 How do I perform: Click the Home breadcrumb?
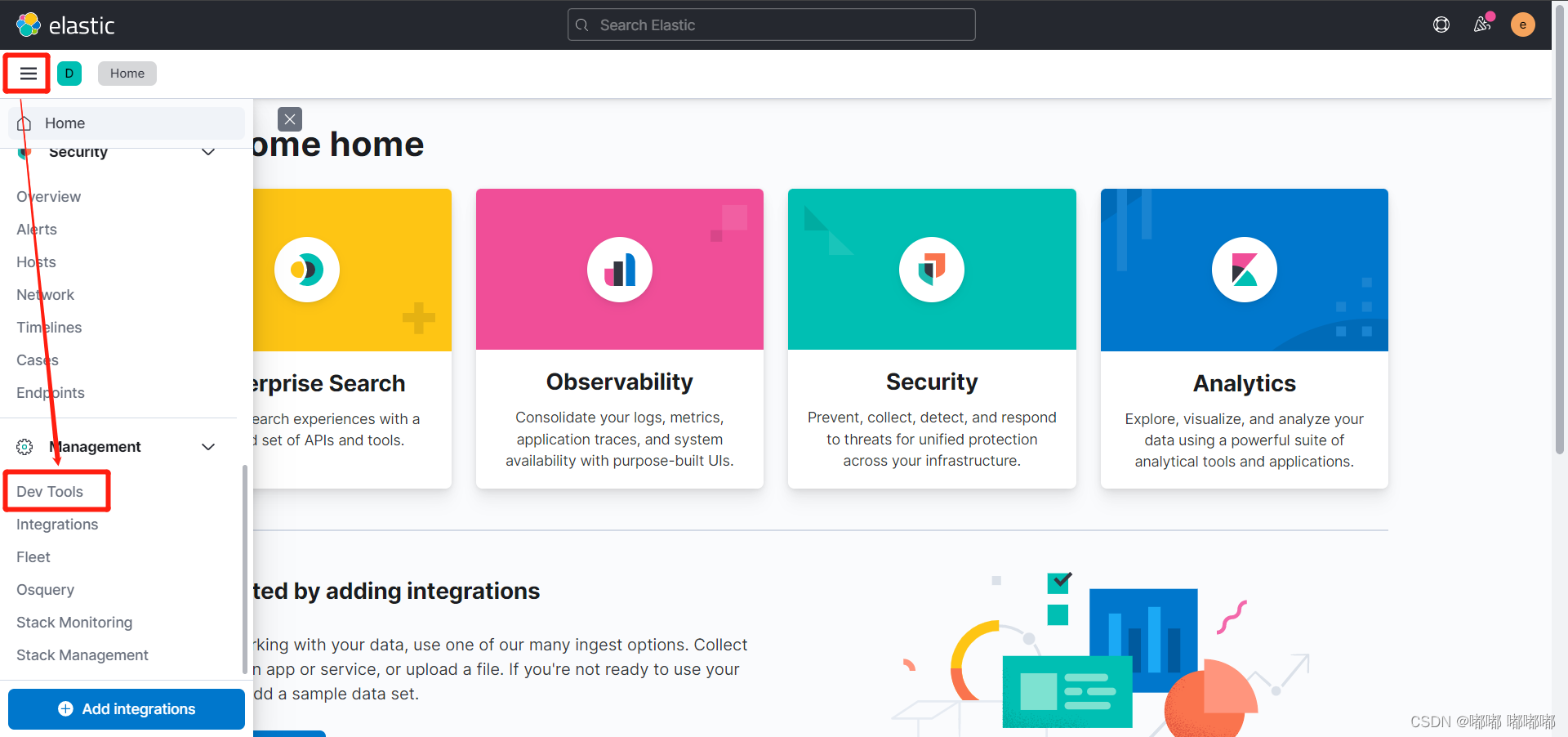click(127, 74)
